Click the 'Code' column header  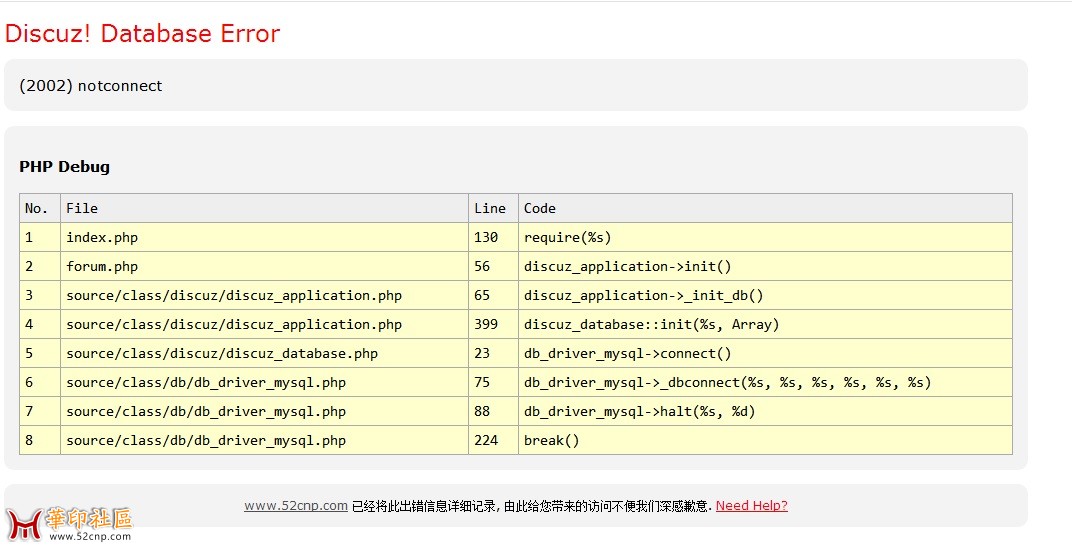[765, 208]
